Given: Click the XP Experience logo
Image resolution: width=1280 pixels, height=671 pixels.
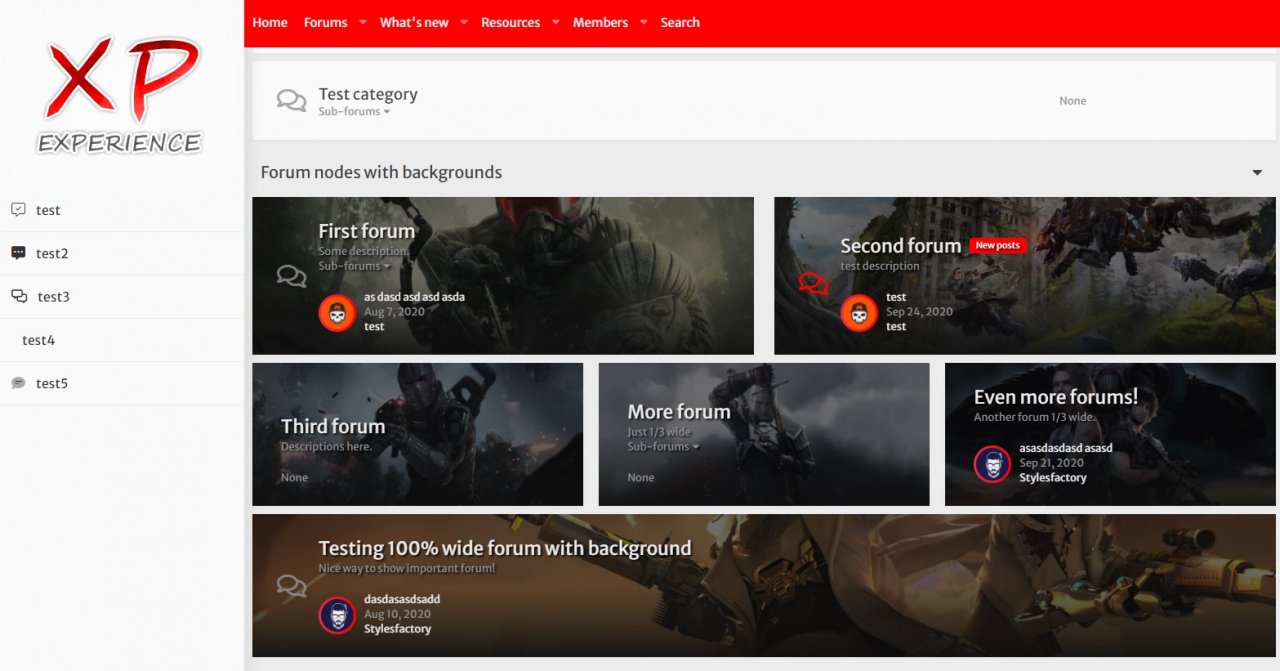Looking at the screenshot, I should pos(120,95).
